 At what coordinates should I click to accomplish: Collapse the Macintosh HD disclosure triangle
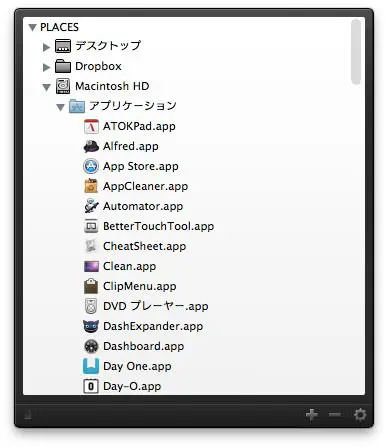click(x=46, y=87)
